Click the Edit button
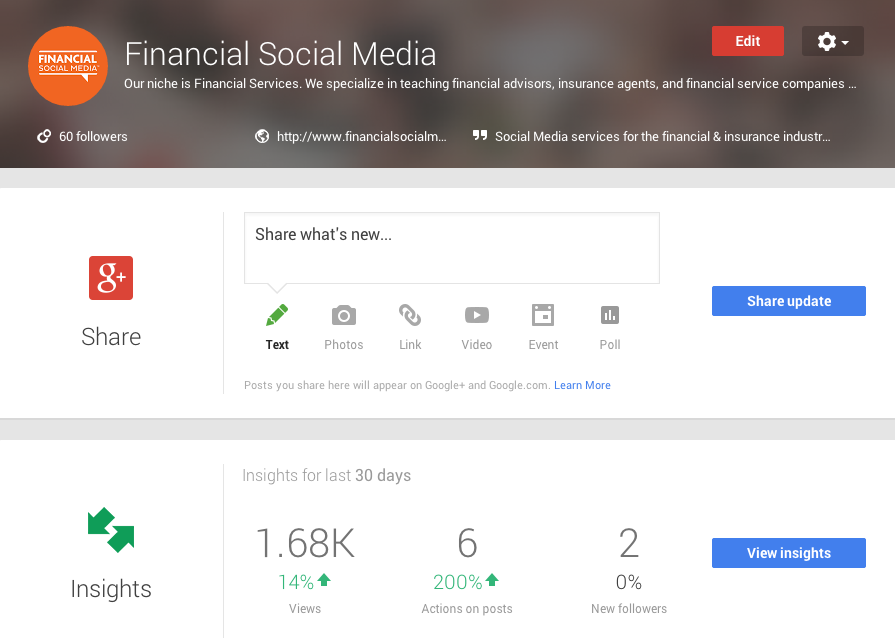This screenshot has width=895, height=638. click(x=747, y=41)
